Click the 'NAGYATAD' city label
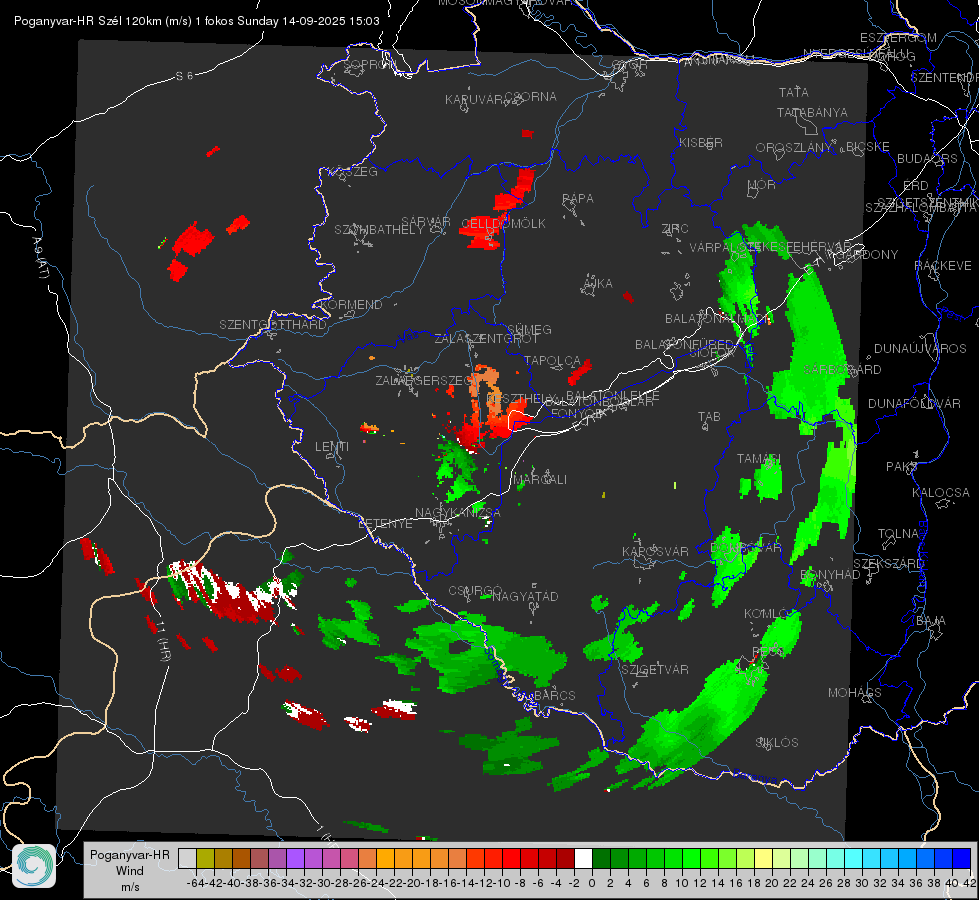979x900 pixels. pos(525,596)
